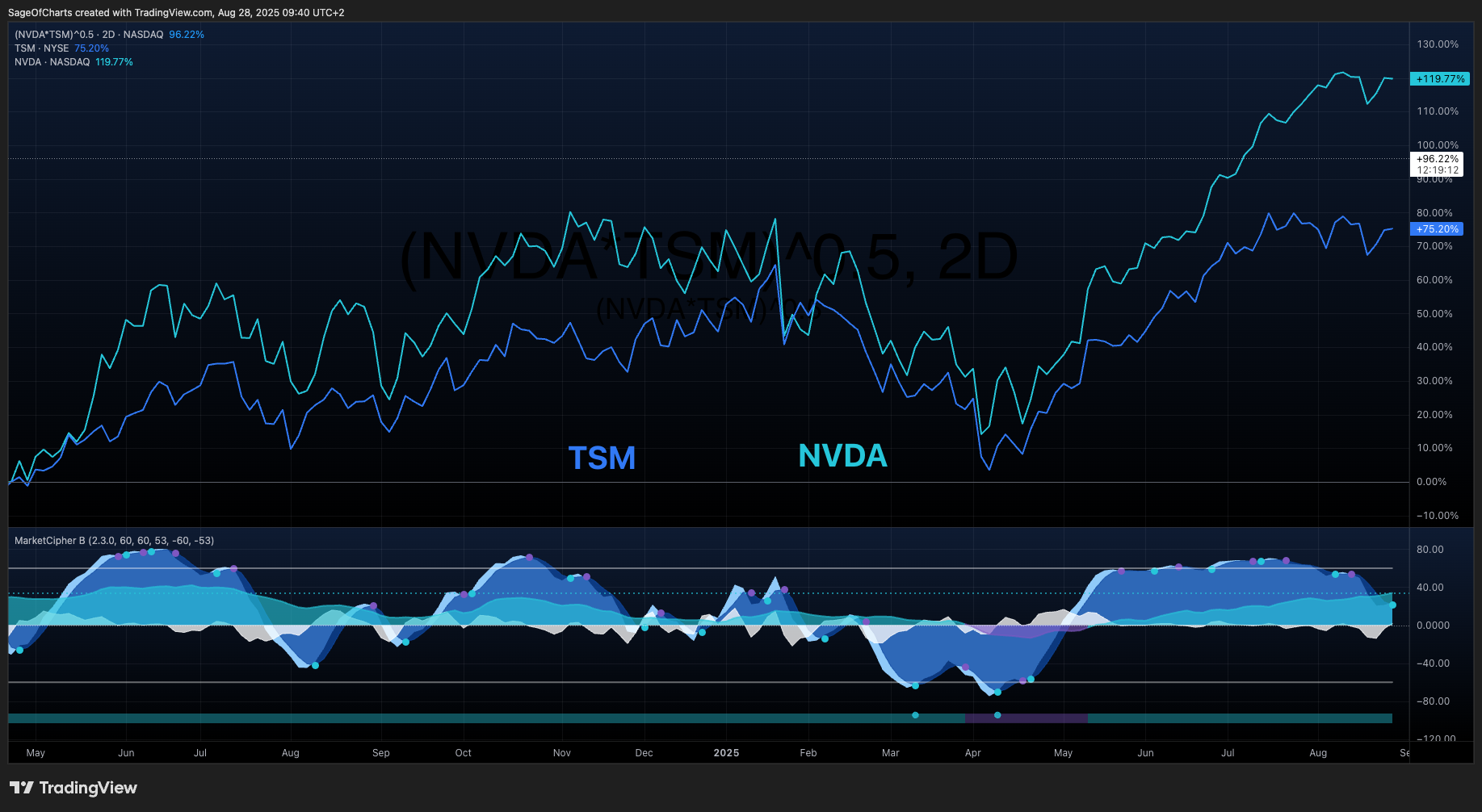This screenshot has width=1482, height=812.
Task: Click the 110.00% axis label
Action: [1438, 111]
